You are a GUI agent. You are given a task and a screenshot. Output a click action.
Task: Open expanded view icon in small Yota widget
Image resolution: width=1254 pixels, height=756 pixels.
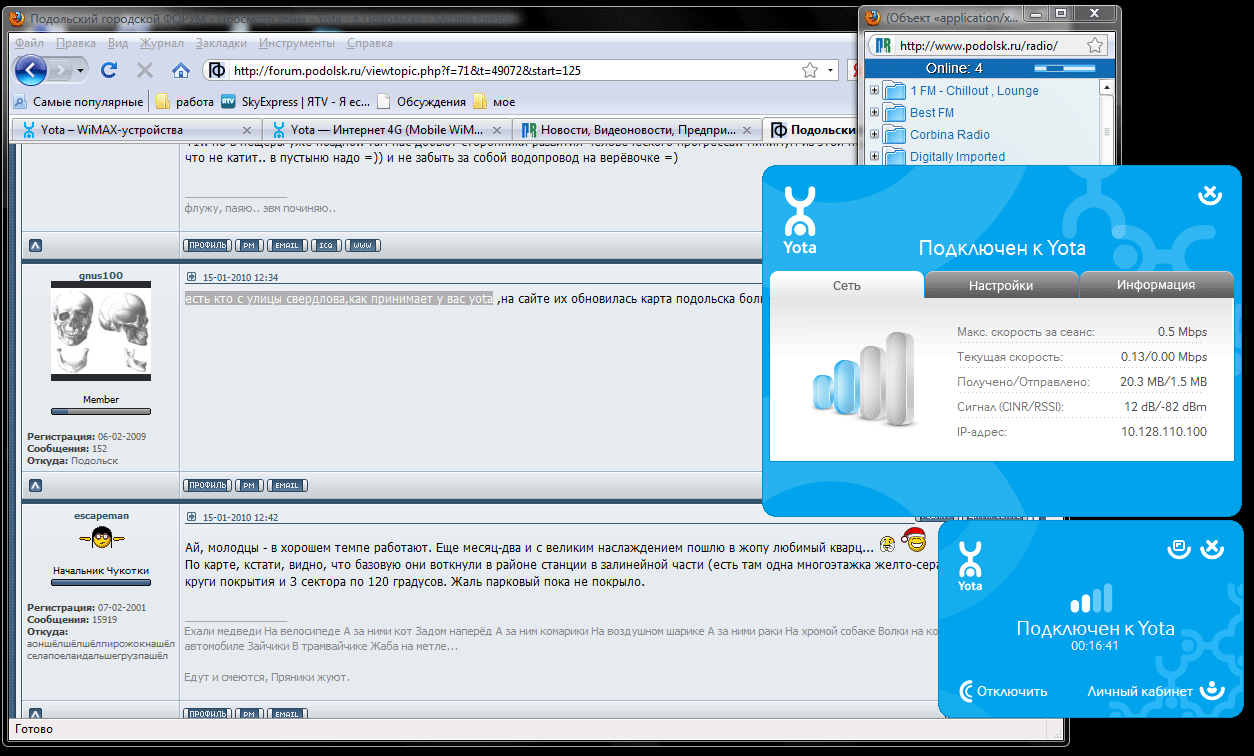1178,548
